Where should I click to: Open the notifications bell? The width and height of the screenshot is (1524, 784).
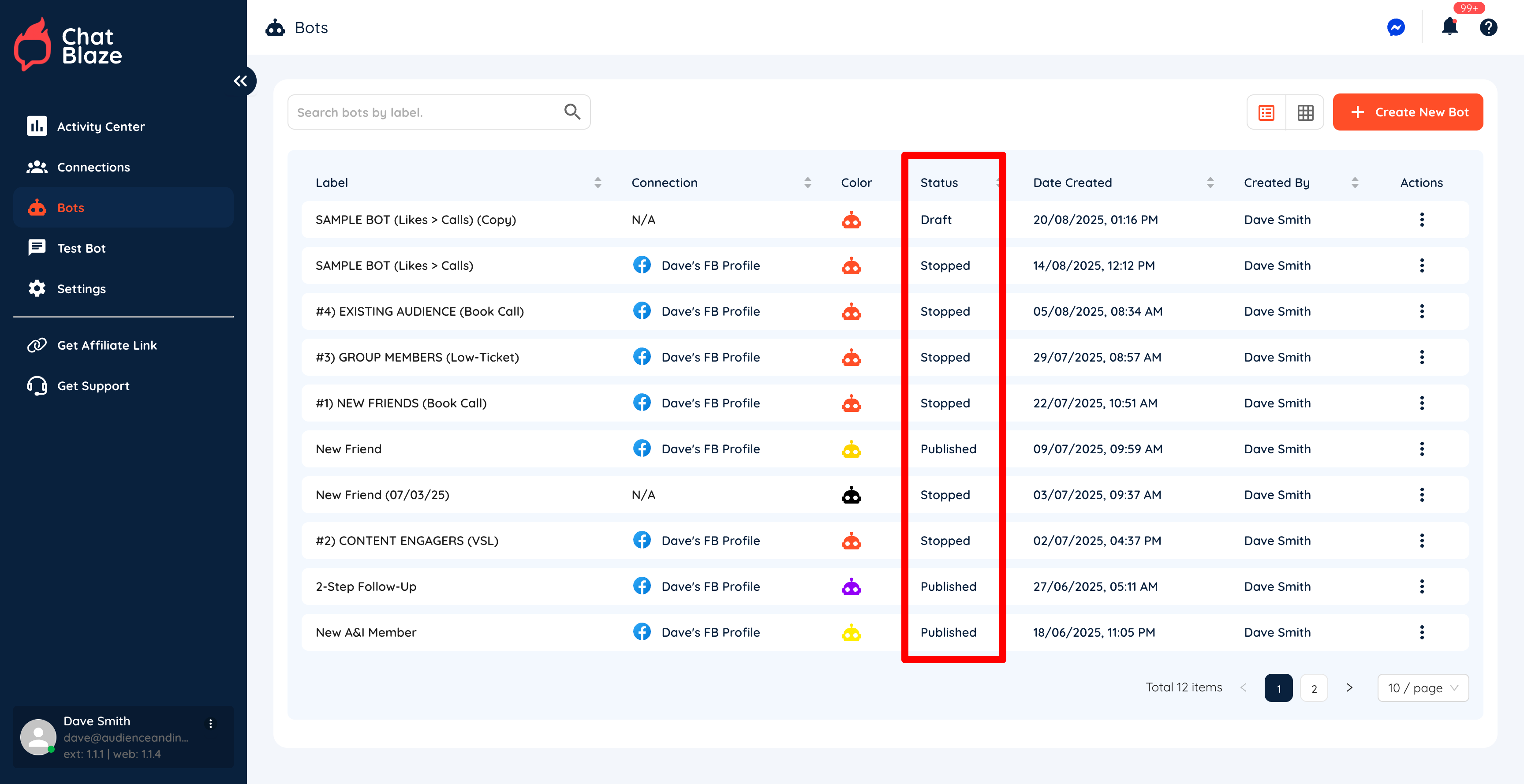click(x=1449, y=26)
